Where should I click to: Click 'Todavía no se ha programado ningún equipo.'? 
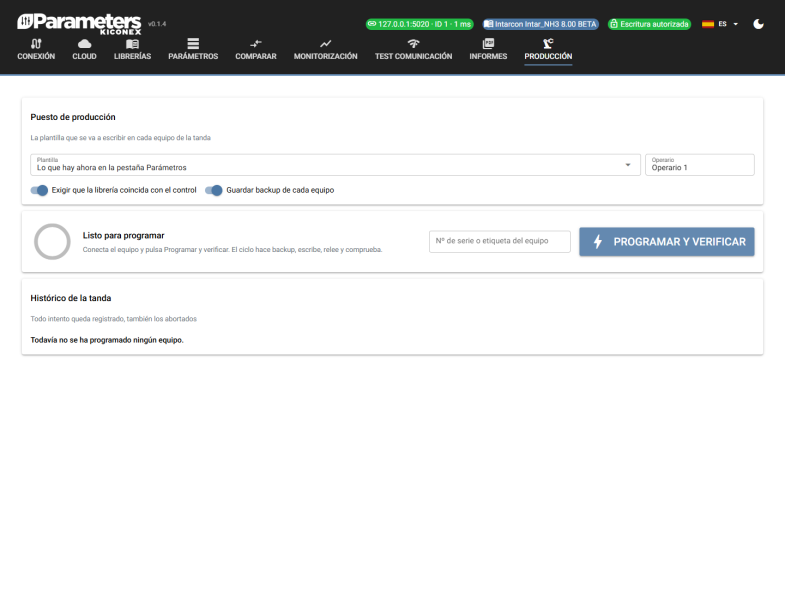pos(107,340)
